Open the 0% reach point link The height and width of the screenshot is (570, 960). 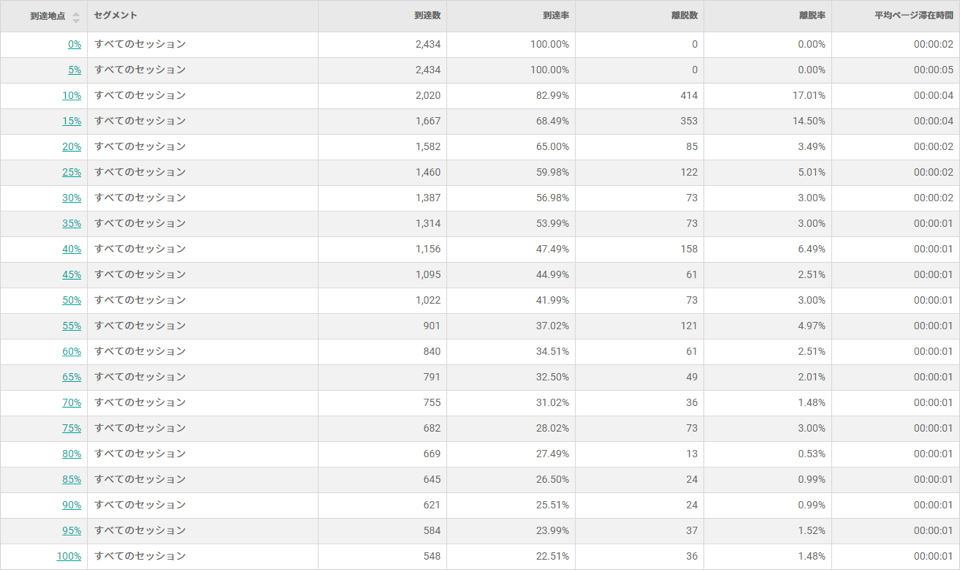[x=74, y=44]
